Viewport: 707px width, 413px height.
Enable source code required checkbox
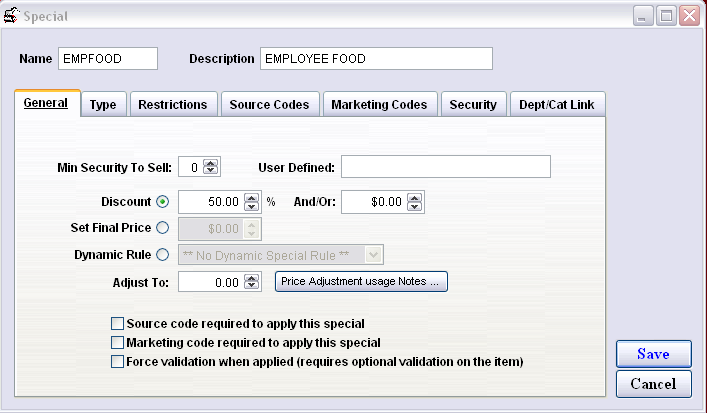117,323
